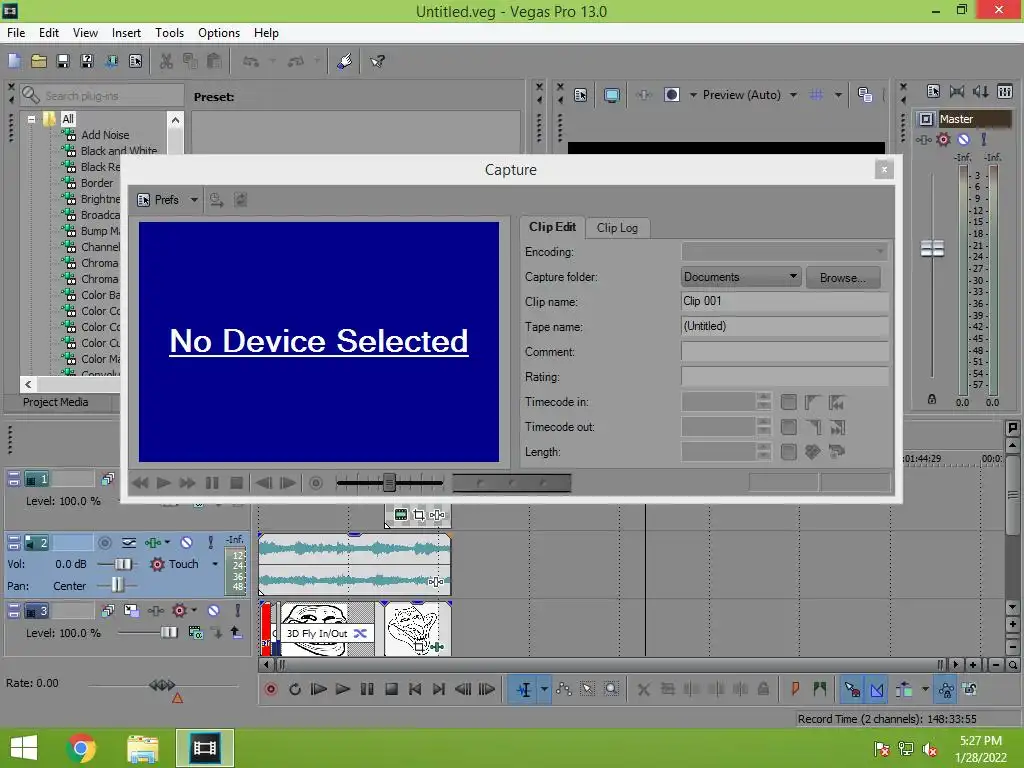Screen dimensions: 1024x768
Task: Open the grid overlays dropdown arrow
Action: 838,95
